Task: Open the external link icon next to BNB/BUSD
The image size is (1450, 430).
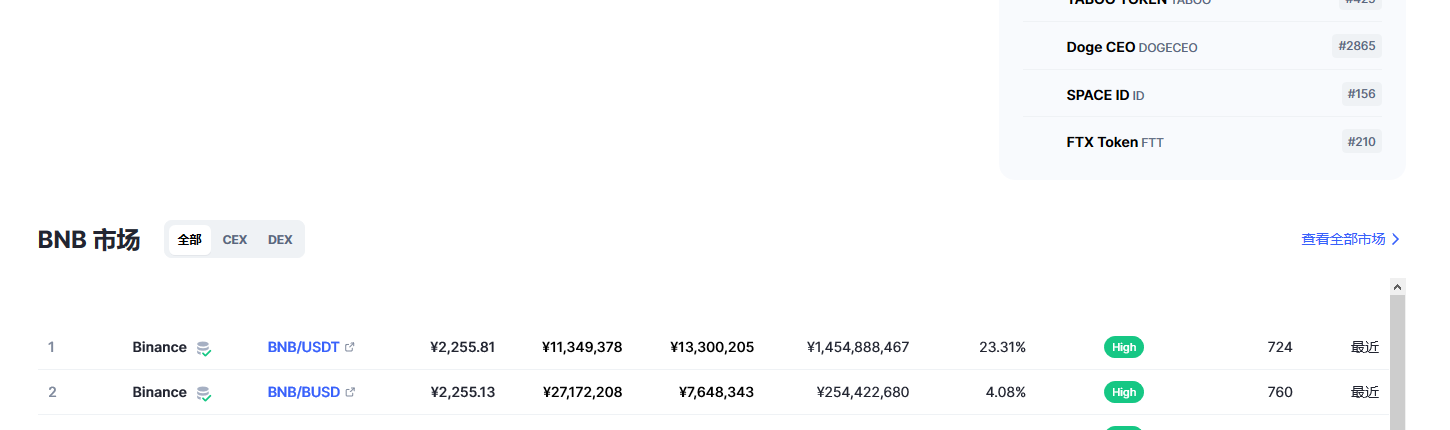Action: pos(350,392)
